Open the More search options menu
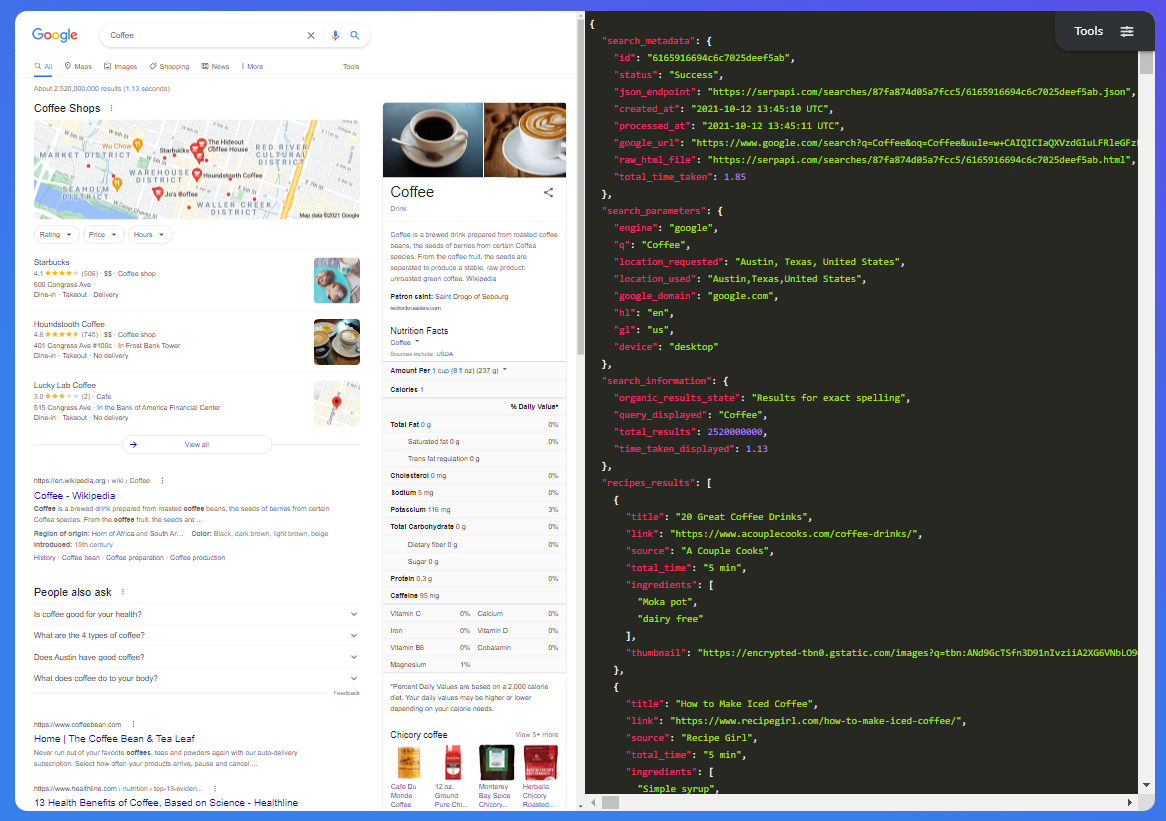Screen dimensions: 1166x821 pyautogui.click(x=252, y=66)
